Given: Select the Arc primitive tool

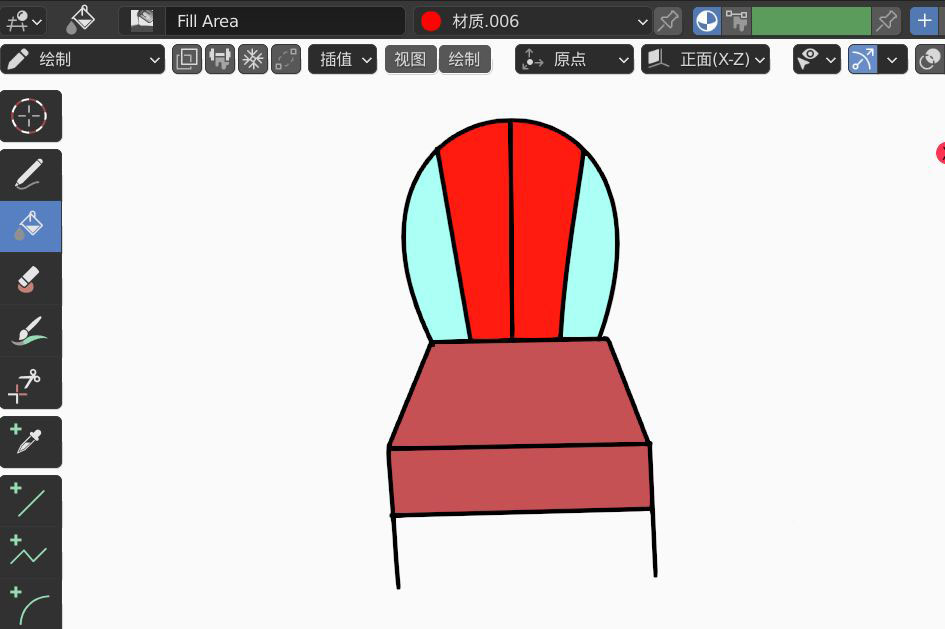Looking at the screenshot, I should pos(30,603).
